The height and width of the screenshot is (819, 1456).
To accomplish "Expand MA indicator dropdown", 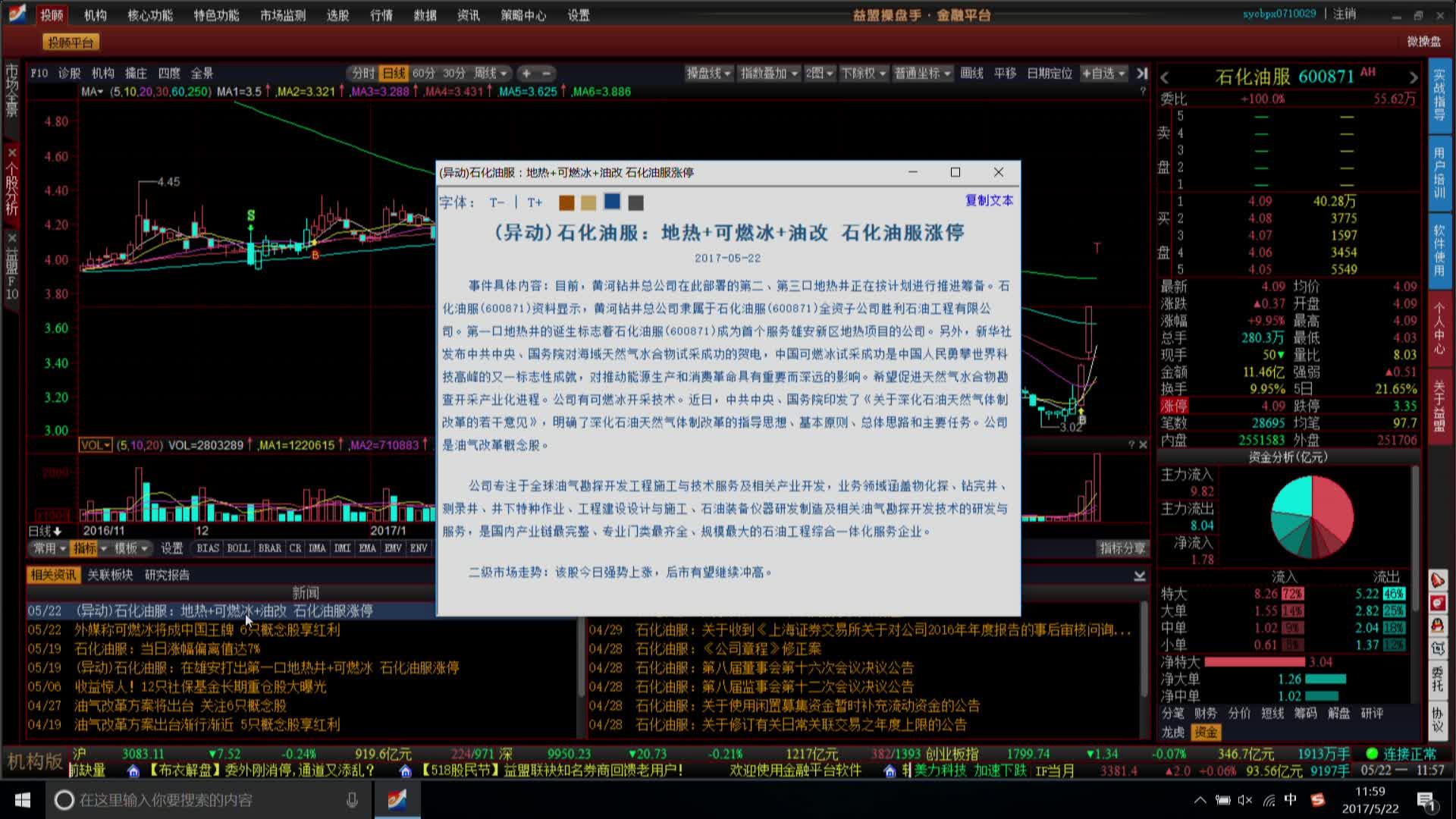I will 92,92.
